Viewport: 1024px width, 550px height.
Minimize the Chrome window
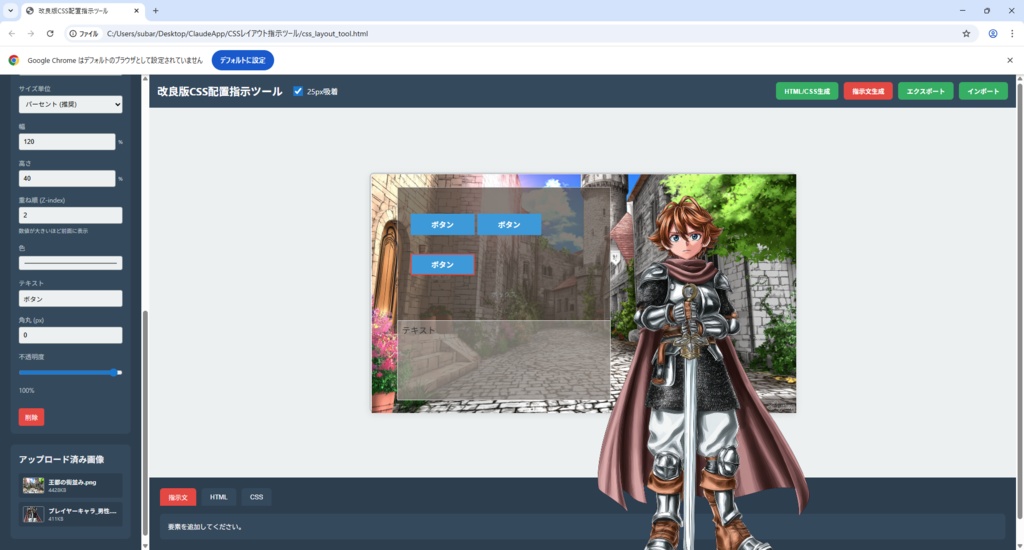click(x=962, y=10)
